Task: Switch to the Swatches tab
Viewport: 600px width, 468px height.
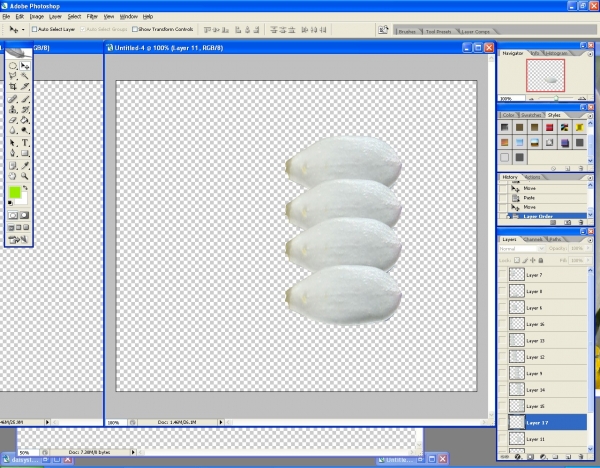Action: coord(531,115)
